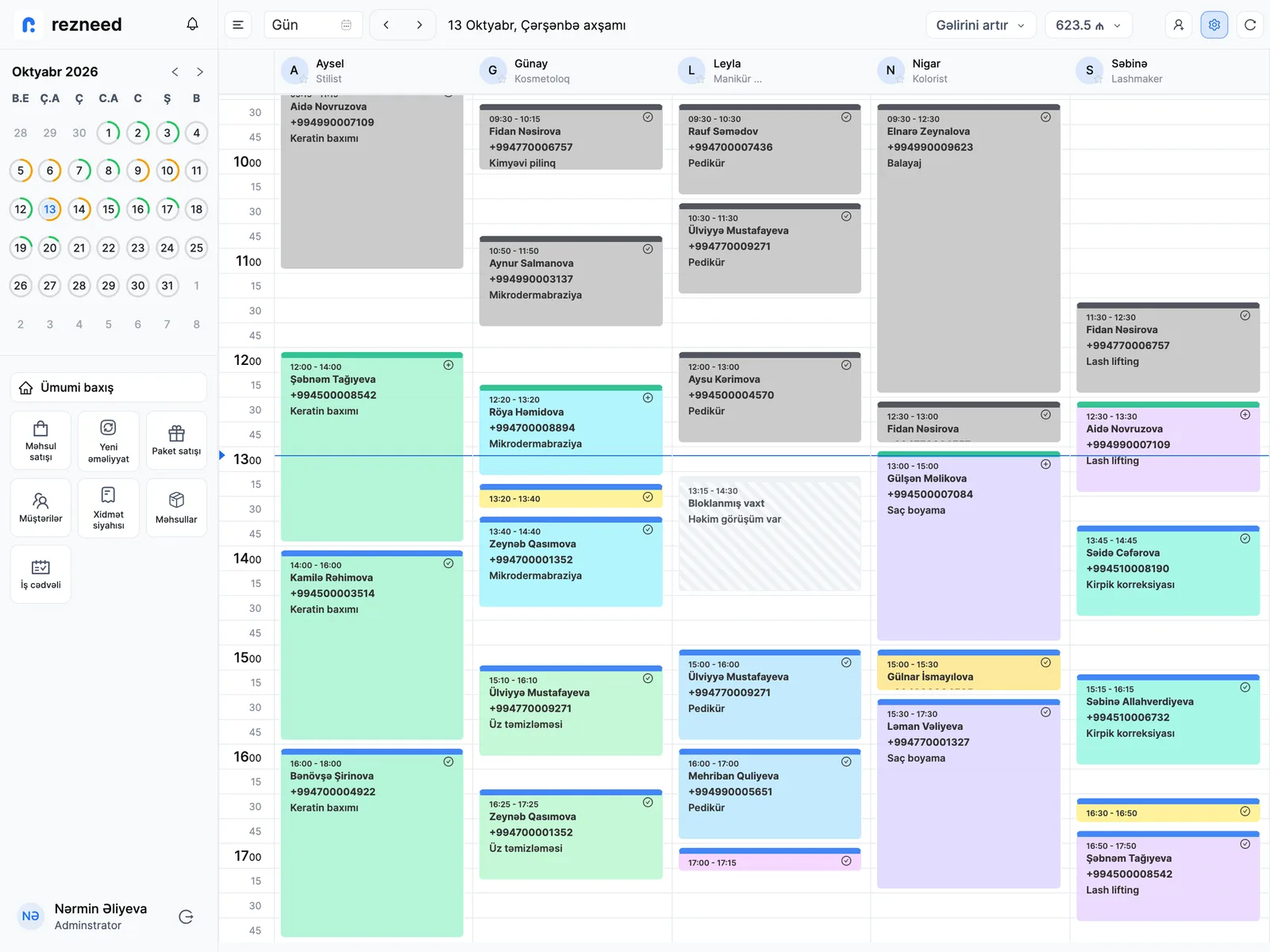The width and height of the screenshot is (1270, 952).
Task: Toggle status check on Rauf Səmədov appointment
Action: [x=846, y=117]
